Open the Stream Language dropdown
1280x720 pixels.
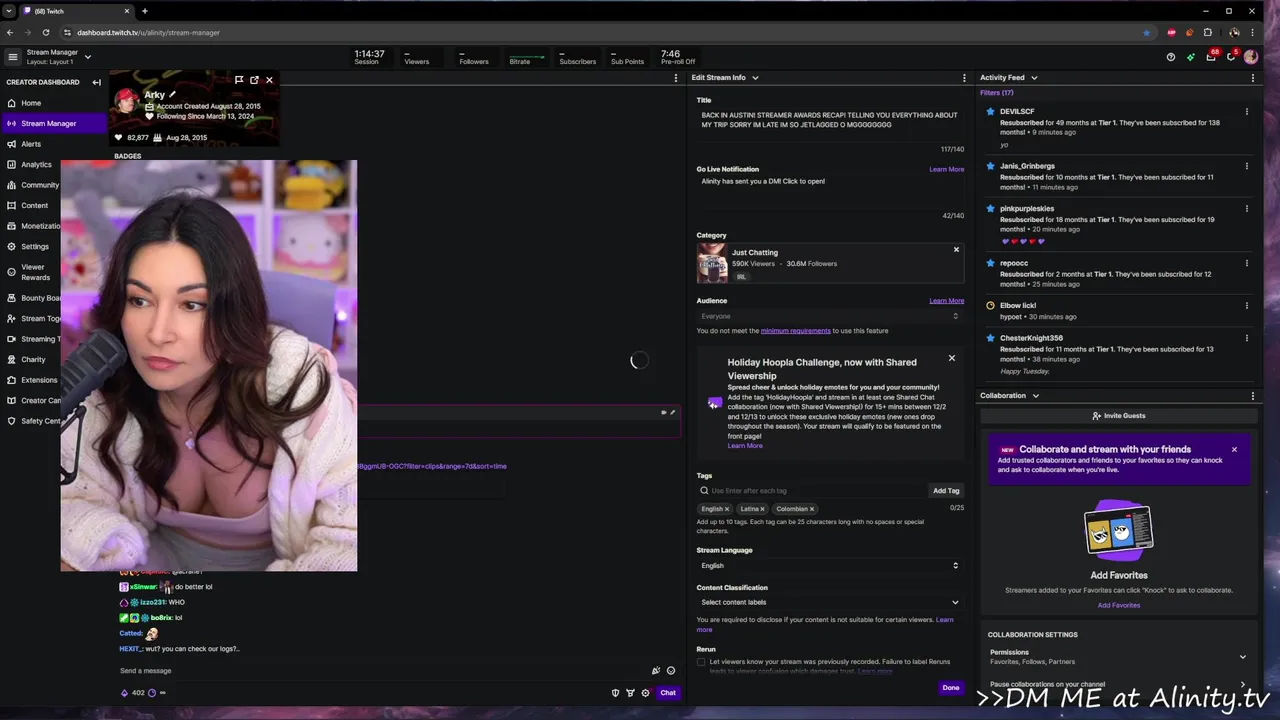(830, 566)
